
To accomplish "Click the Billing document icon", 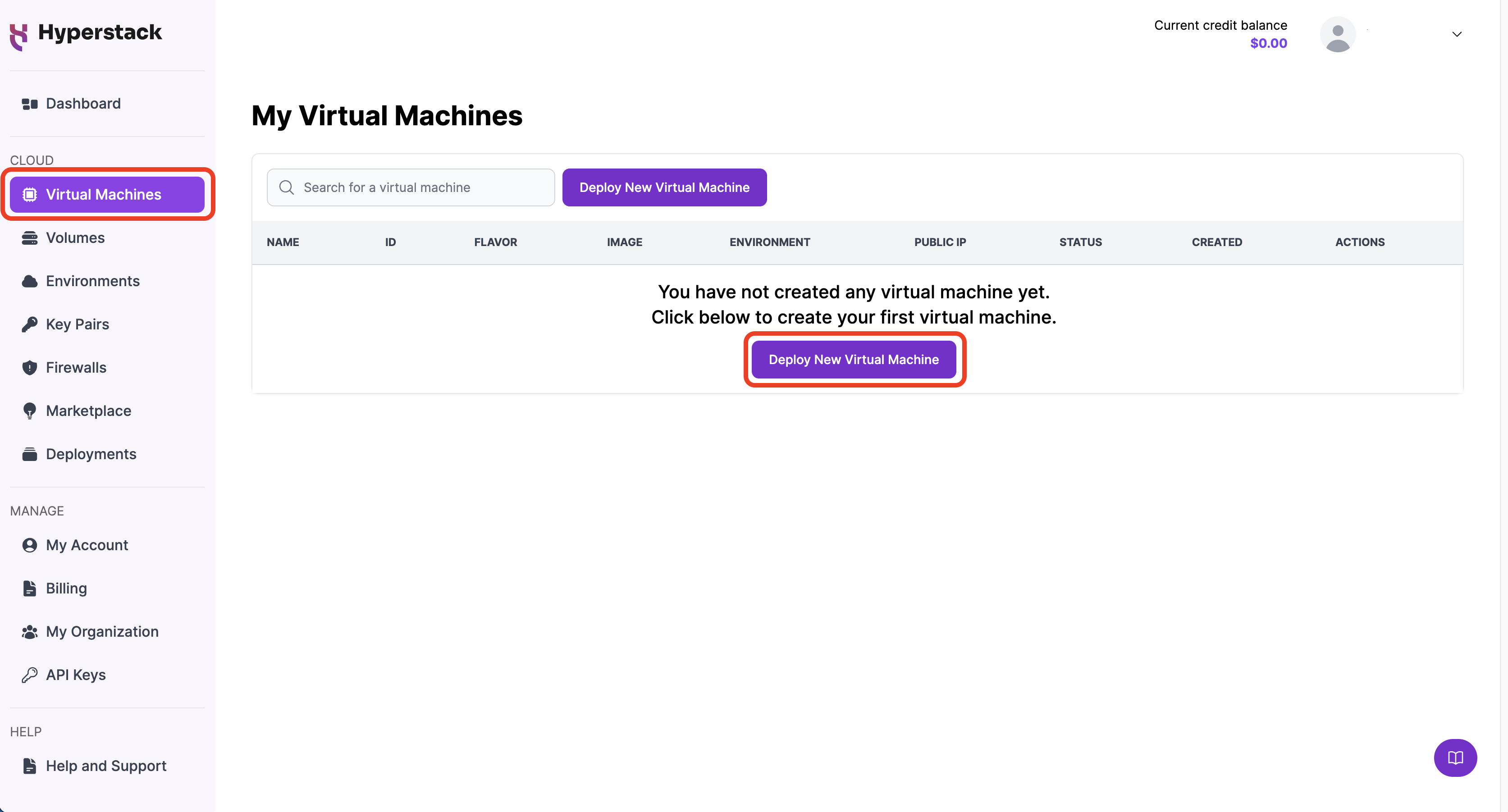I will click(x=29, y=588).
